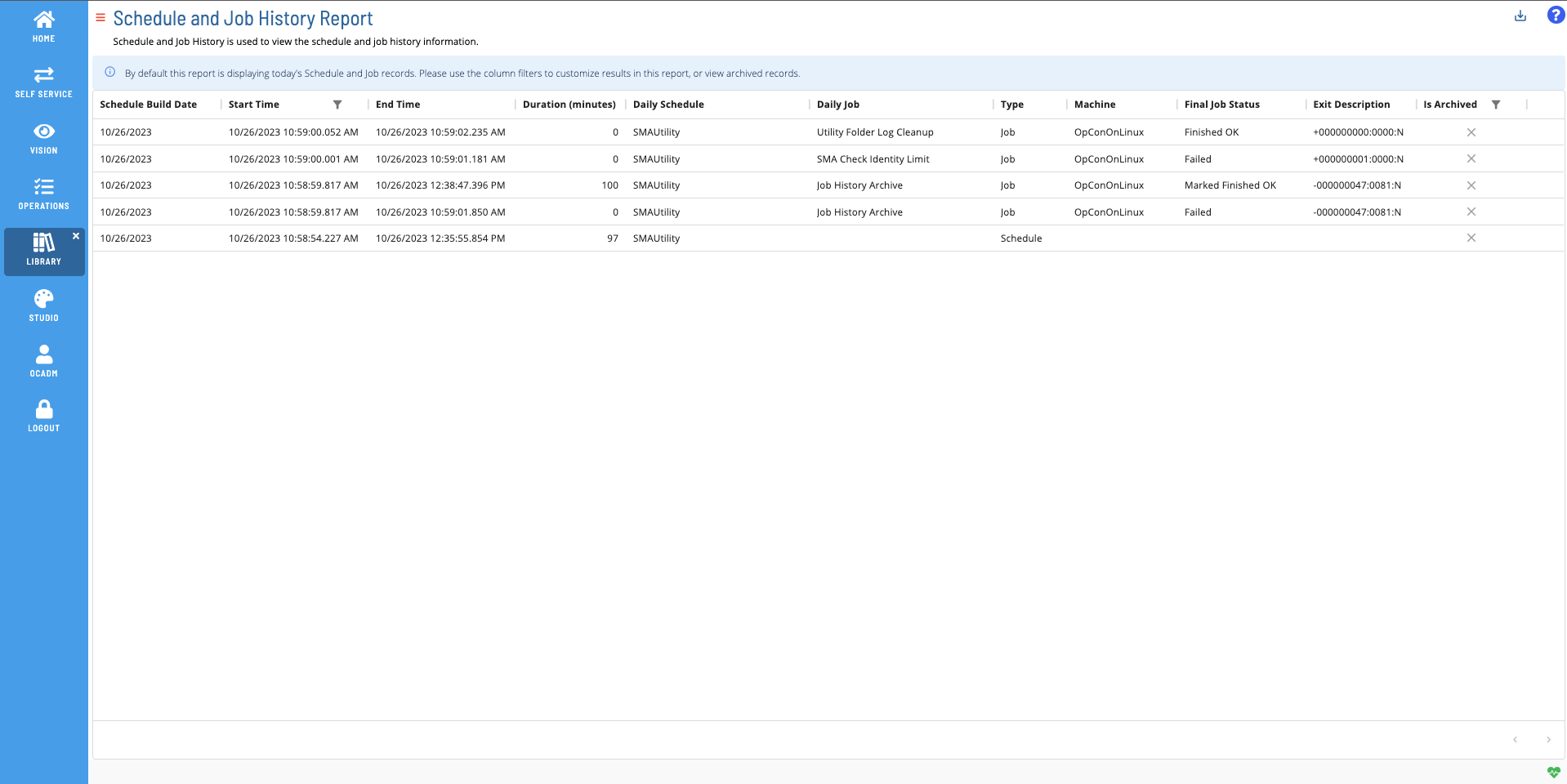Screen dimensions: 1567x784
Task: Toggle the hamburger menu beside title
Action: [100, 17]
